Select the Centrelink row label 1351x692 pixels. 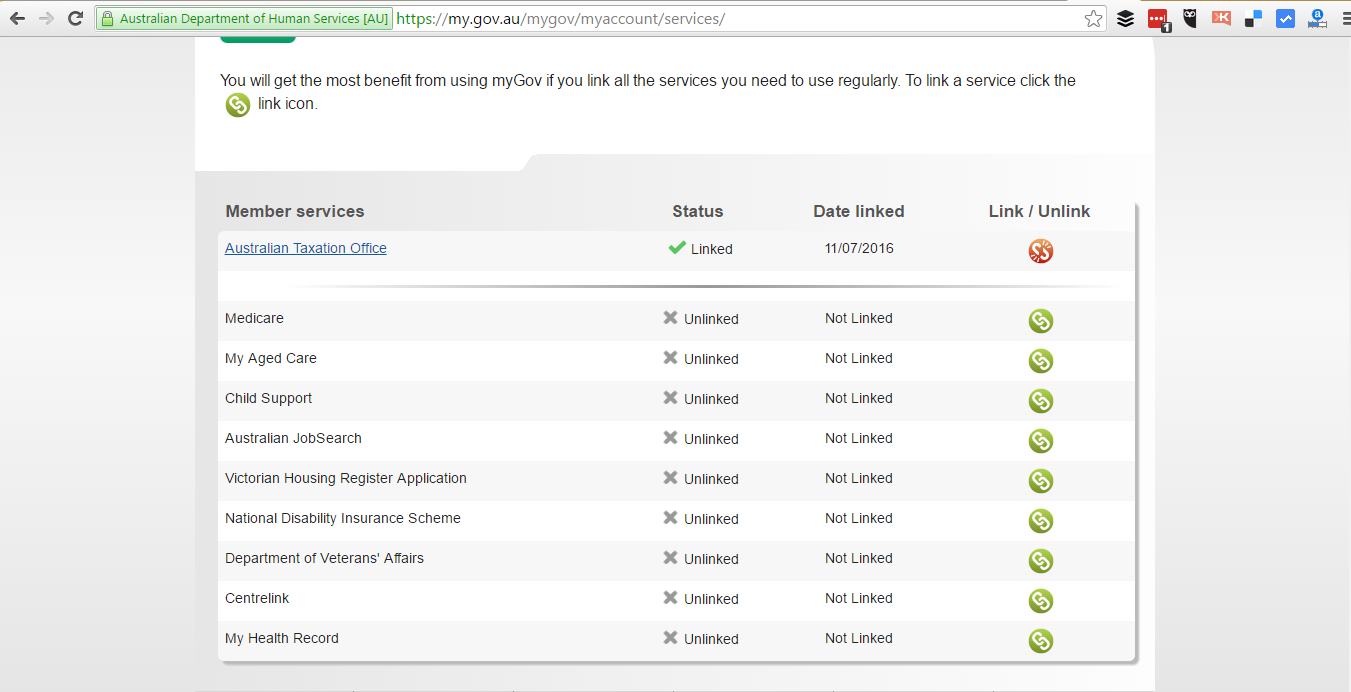[257, 598]
